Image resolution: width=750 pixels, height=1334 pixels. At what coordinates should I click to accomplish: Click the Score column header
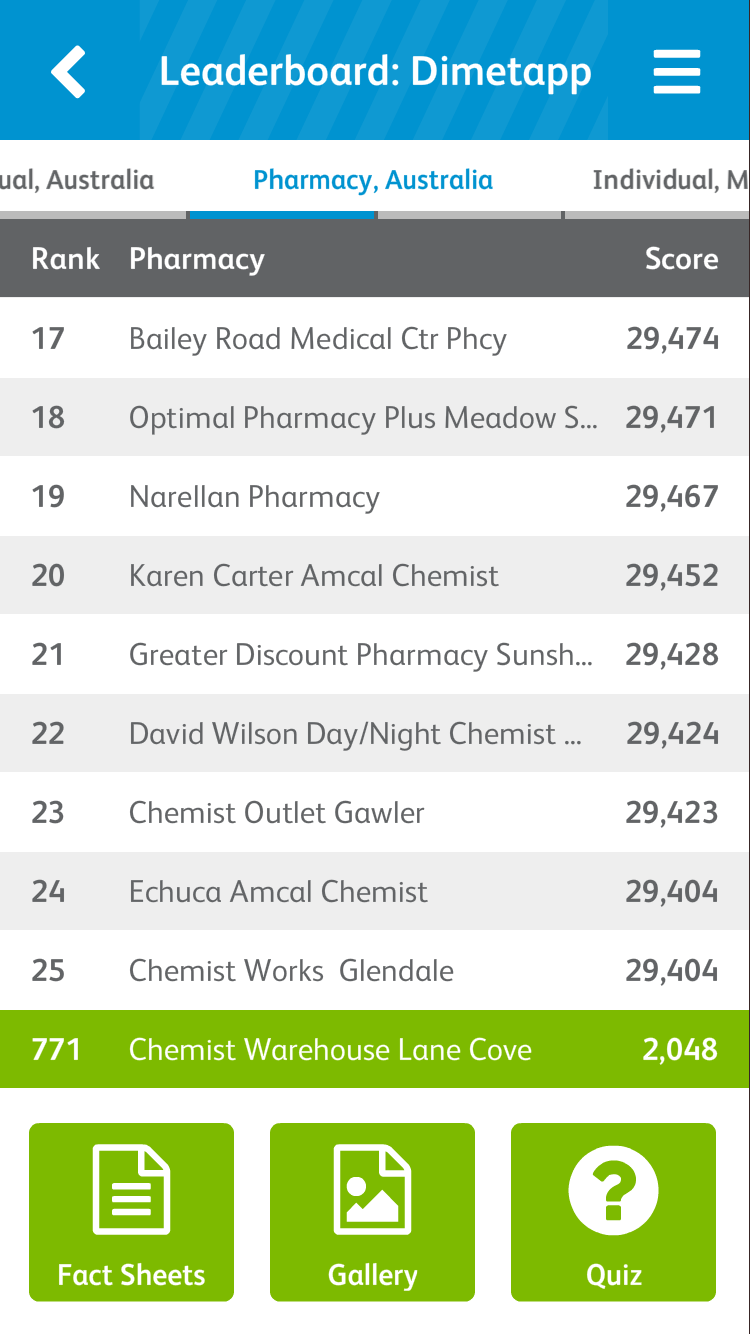681,259
